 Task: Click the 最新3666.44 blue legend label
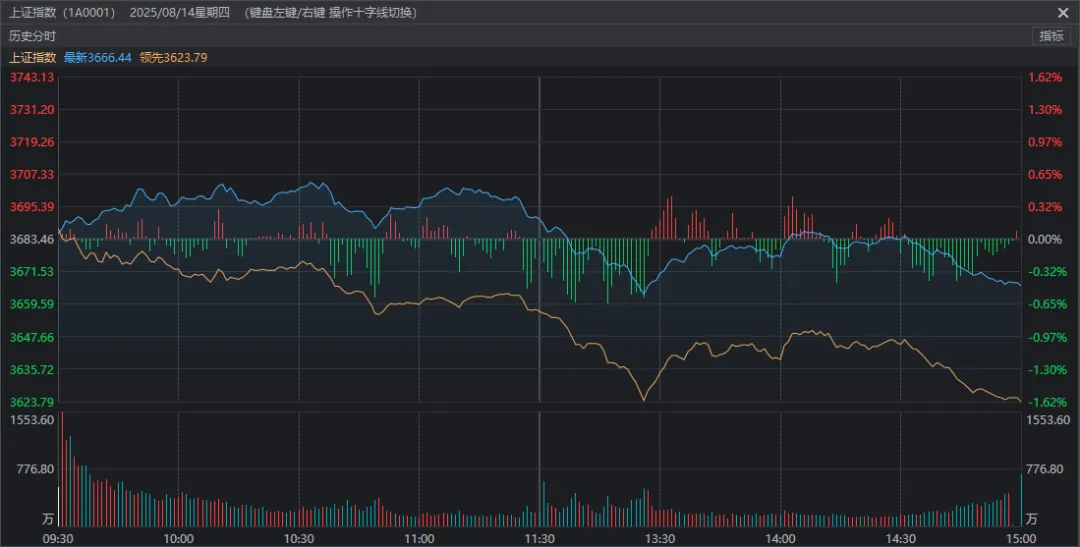97,58
